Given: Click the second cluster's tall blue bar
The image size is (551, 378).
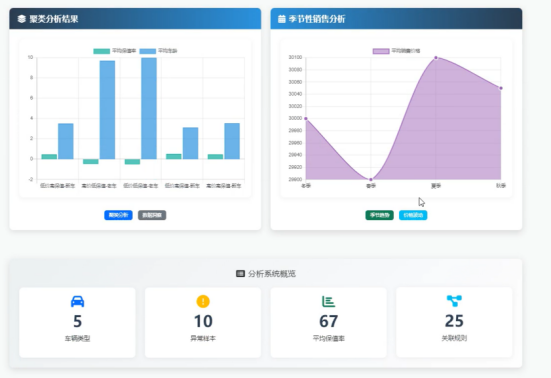Looking at the screenshot, I should [x=107, y=110].
